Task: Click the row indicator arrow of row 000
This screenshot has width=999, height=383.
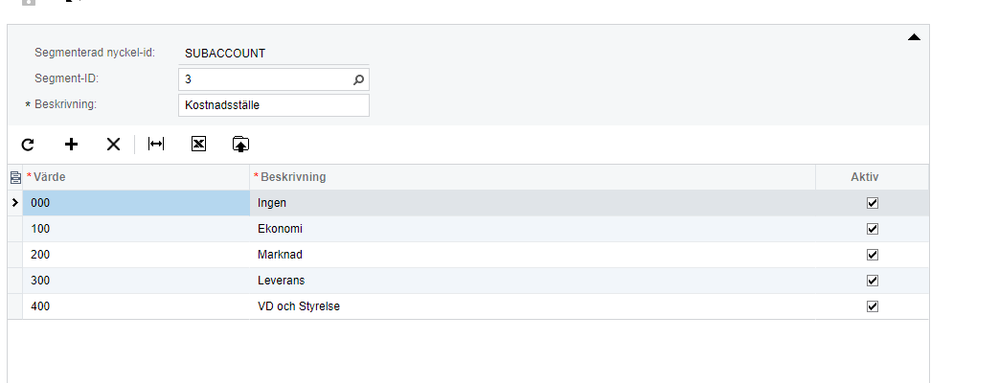Action: [x=15, y=203]
